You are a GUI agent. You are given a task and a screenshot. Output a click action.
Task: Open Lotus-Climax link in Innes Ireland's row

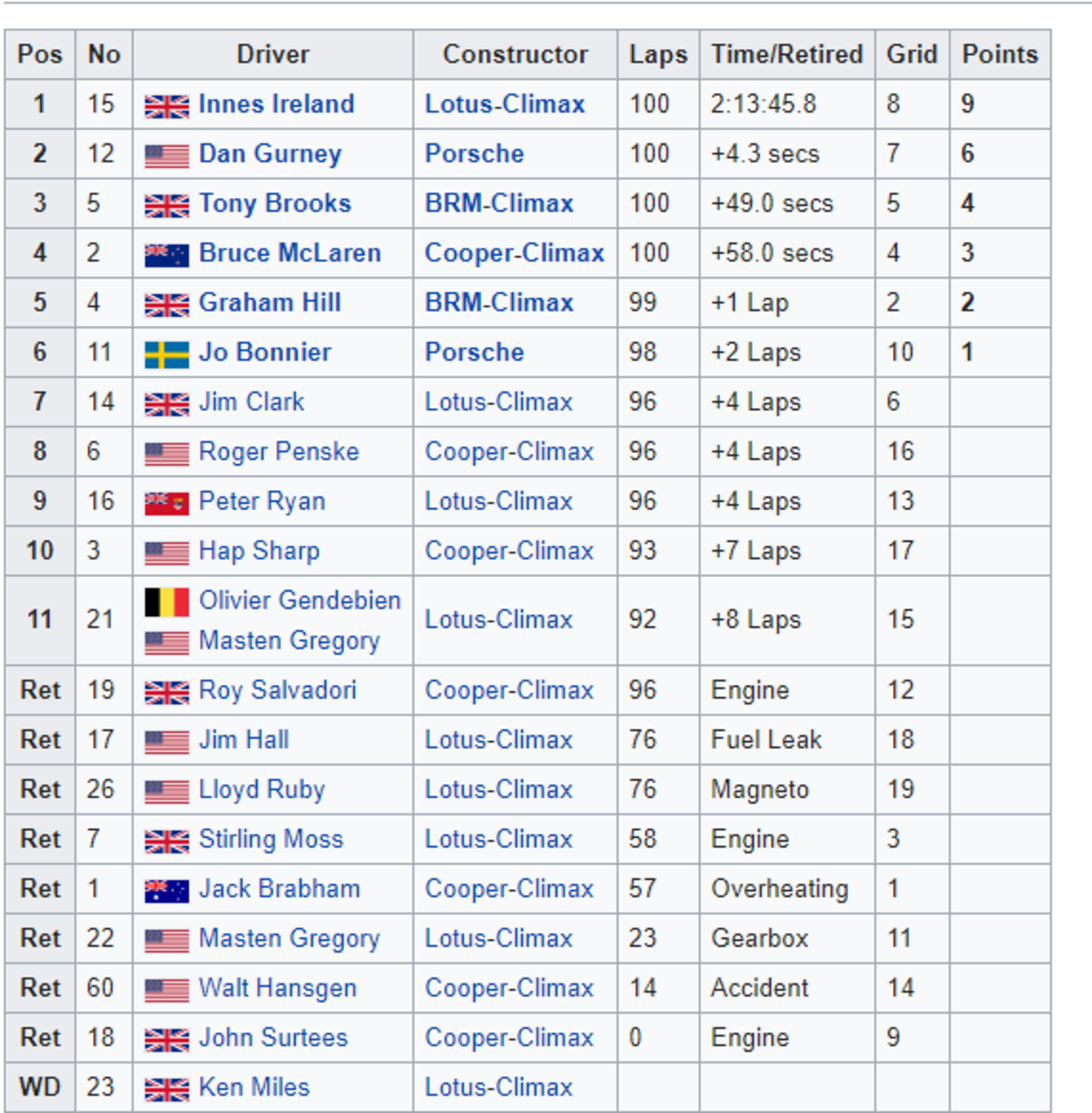[505, 104]
